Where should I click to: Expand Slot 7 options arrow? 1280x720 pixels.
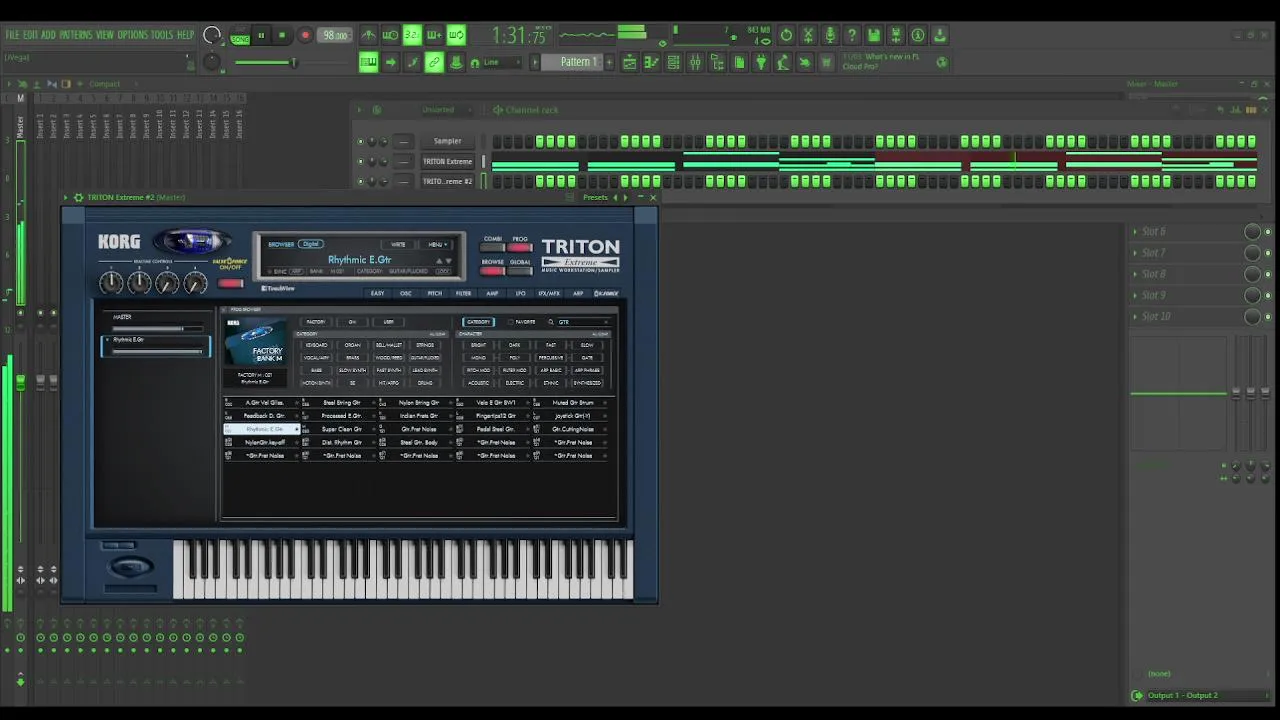coord(1135,253)
